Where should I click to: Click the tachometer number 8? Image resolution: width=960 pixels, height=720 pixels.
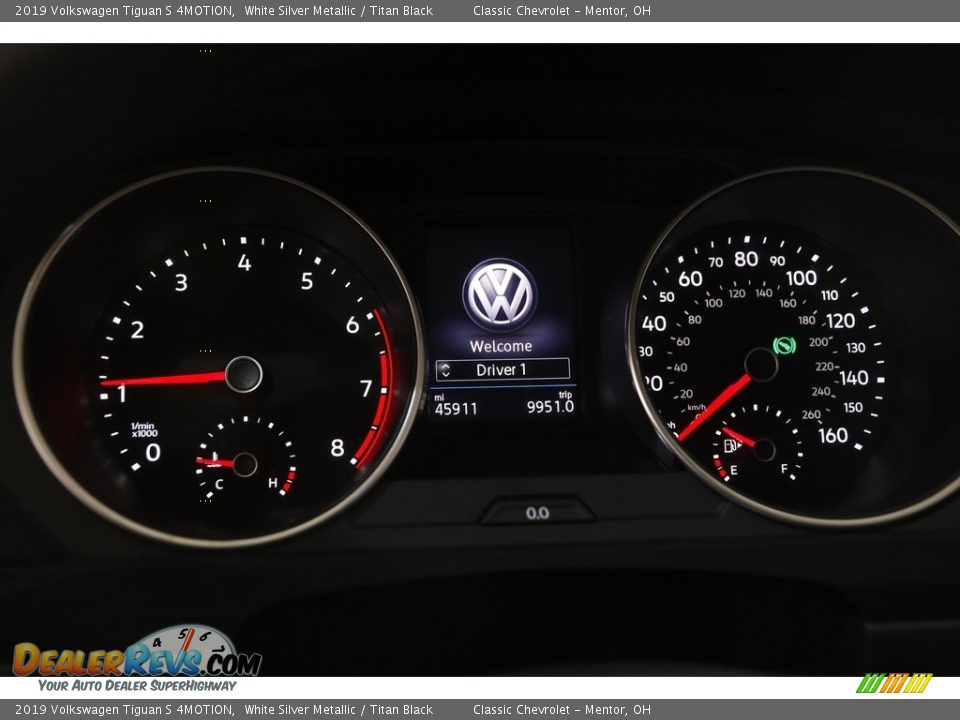pos(337,448)
